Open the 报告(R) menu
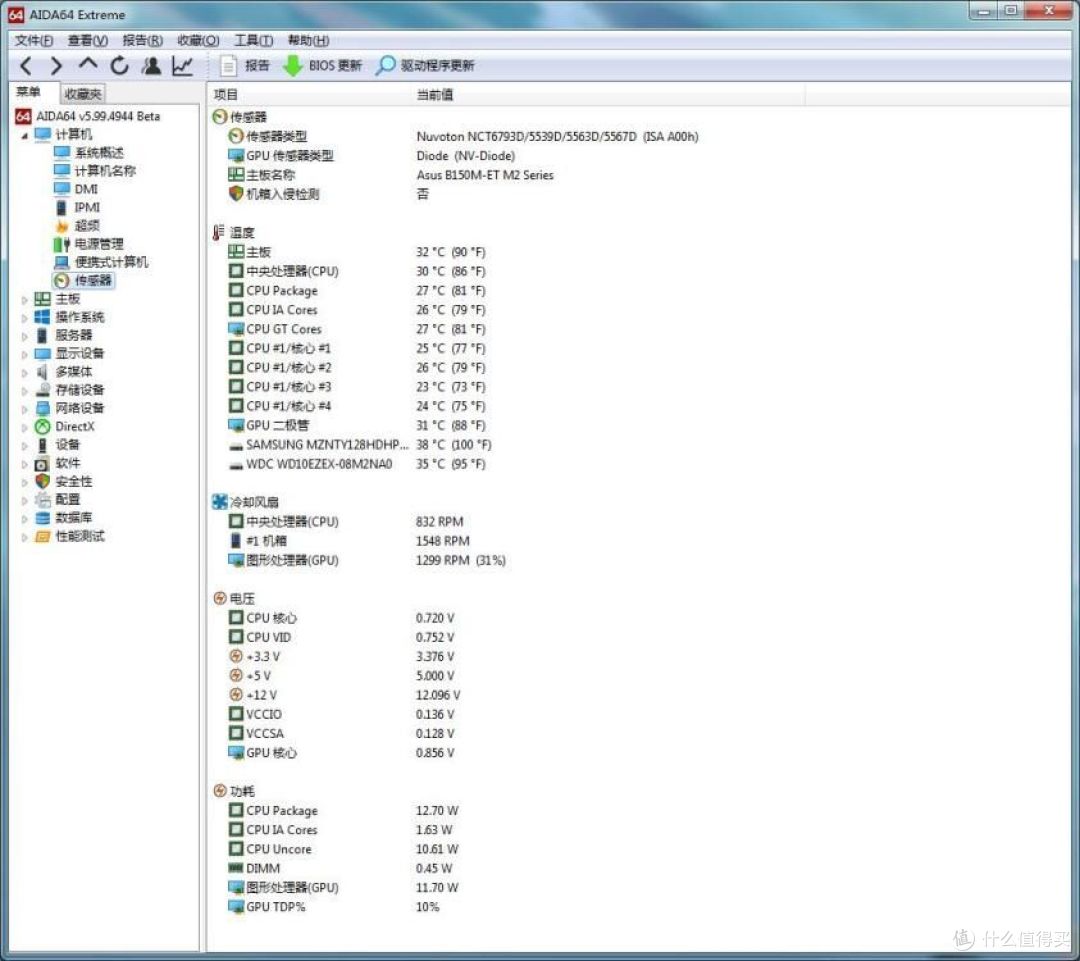 143,41
